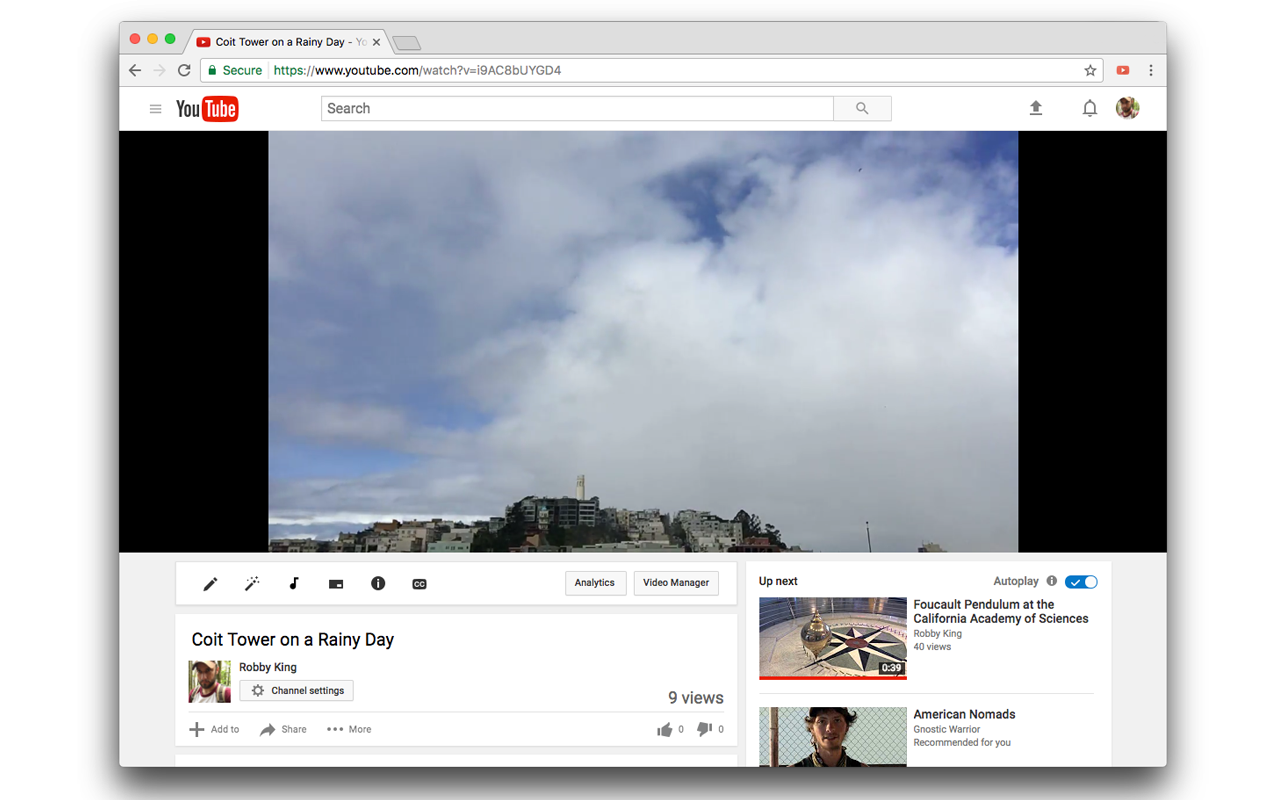Click the Gnostic Warrior channel name
The image size is (1280, 800).
click(949, 729)
